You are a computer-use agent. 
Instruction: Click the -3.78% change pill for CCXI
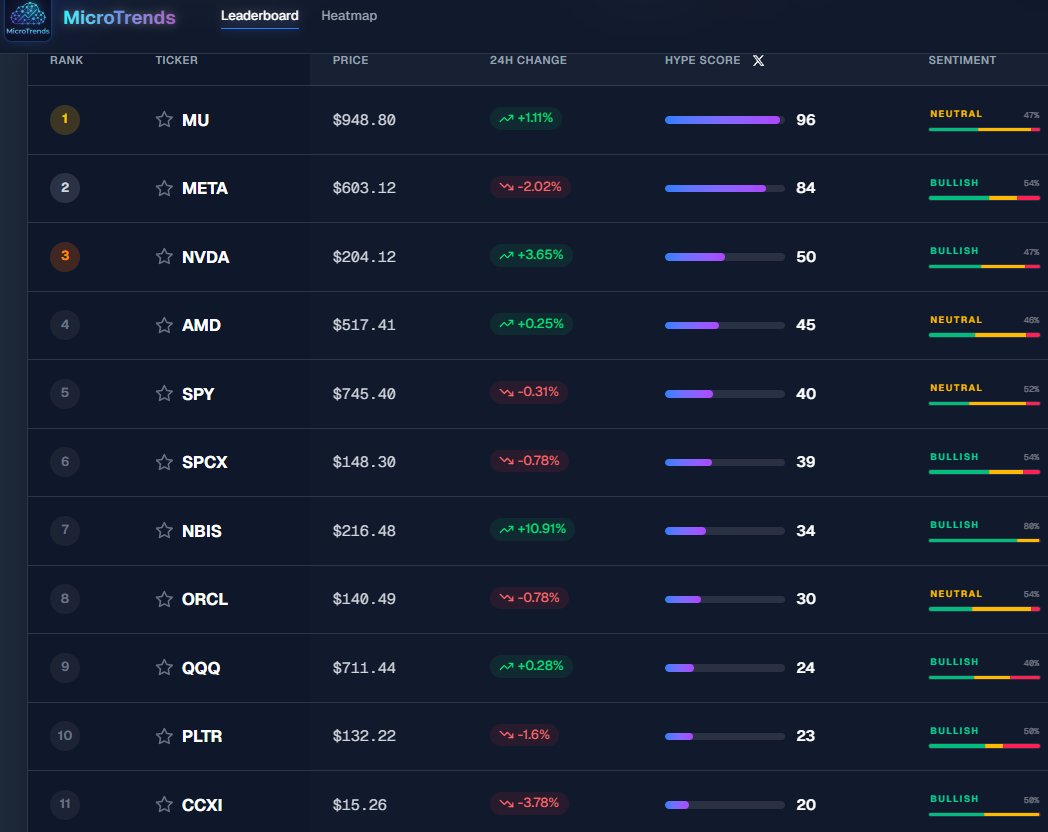click(x=529, y=803)
